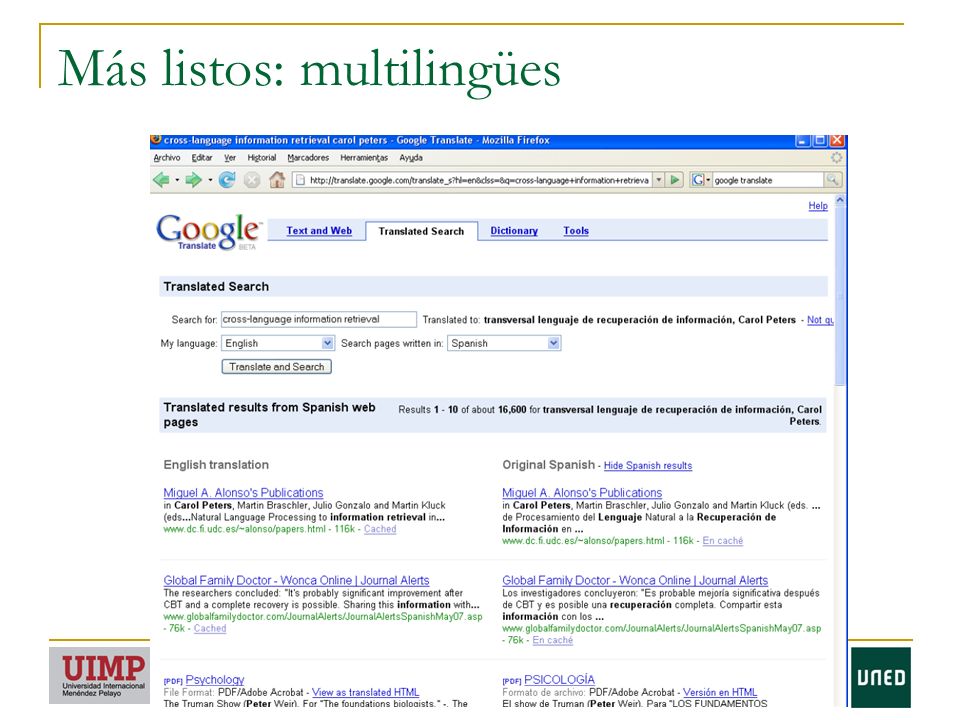Open Spanish Miguel A. Alonso's Publications result
The width and height of the screenshot is (960, 720).
pos(582,493)
